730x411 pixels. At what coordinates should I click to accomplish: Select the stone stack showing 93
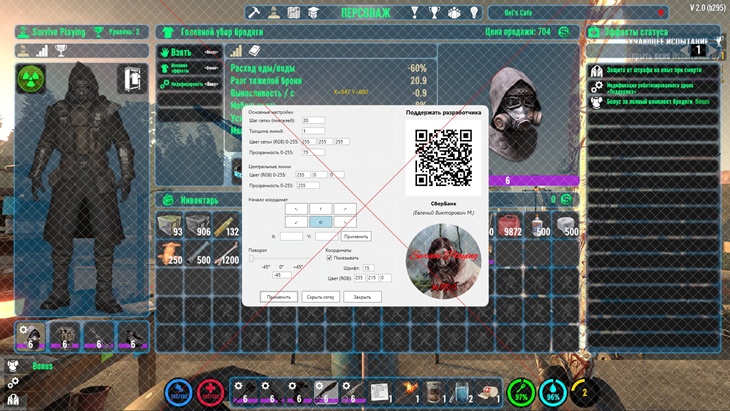click(x=169, y=225)
